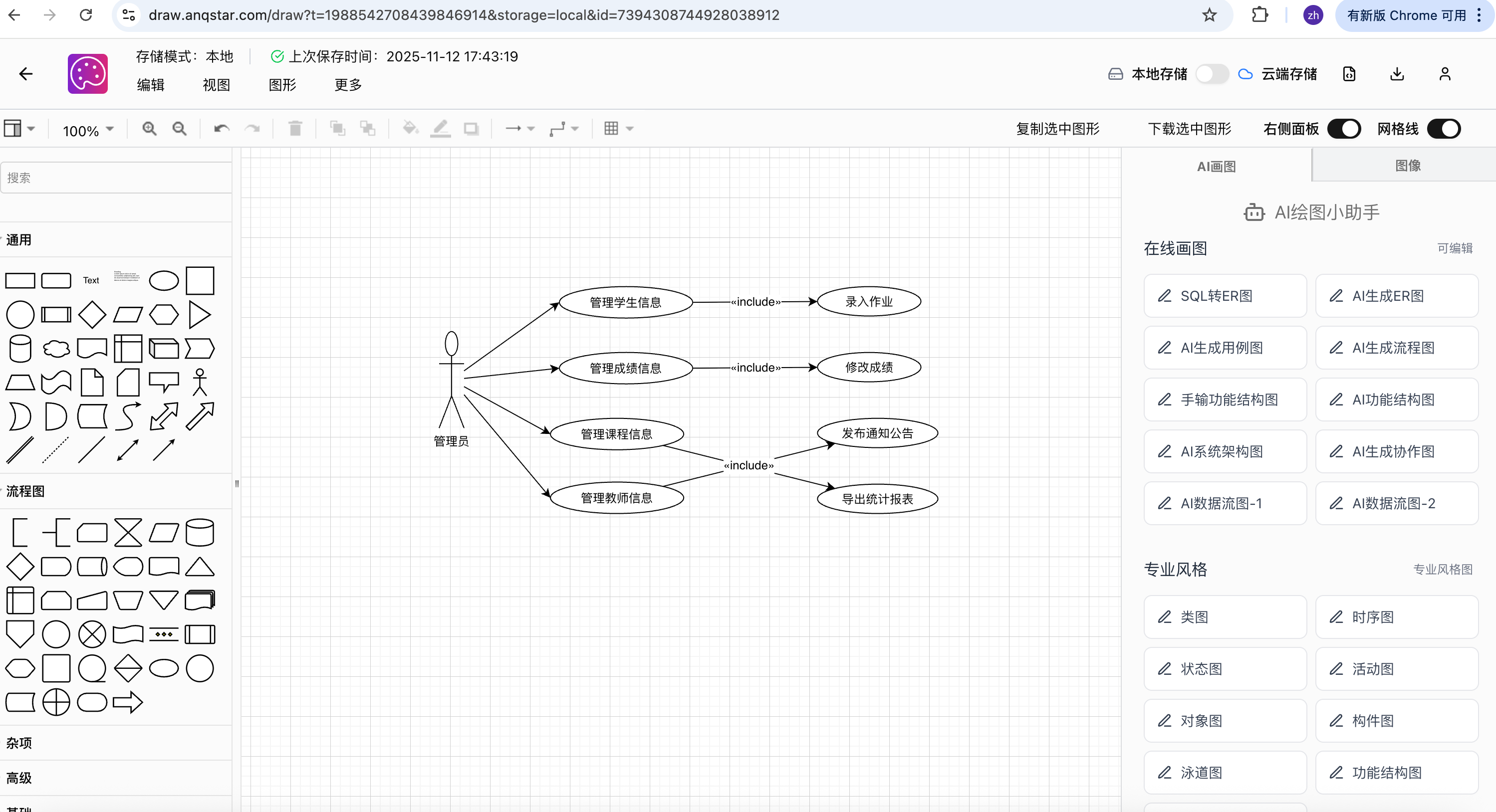
Task: Click the 复制选中图形 button
Action: [1057, 128]
